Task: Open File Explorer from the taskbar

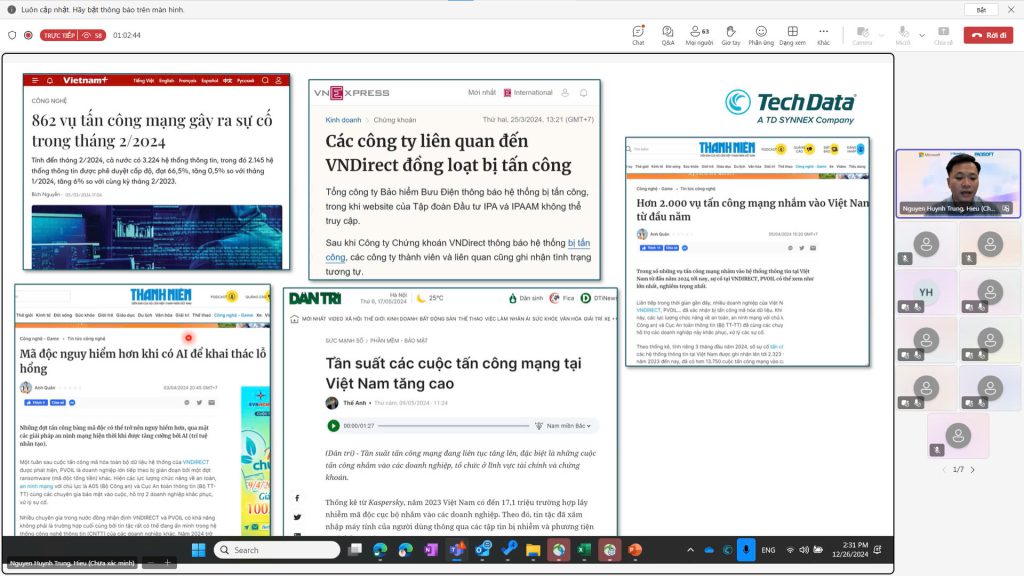Action: pyautogui.click(x=534, y=550)
